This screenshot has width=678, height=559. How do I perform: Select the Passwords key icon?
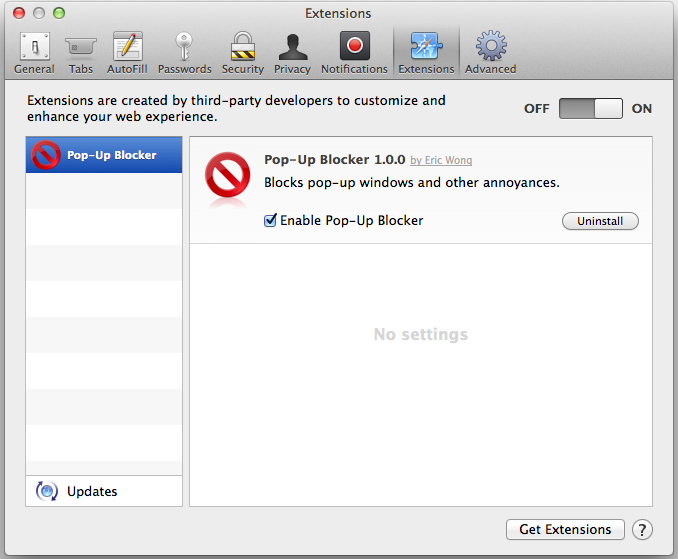(184, 53)
